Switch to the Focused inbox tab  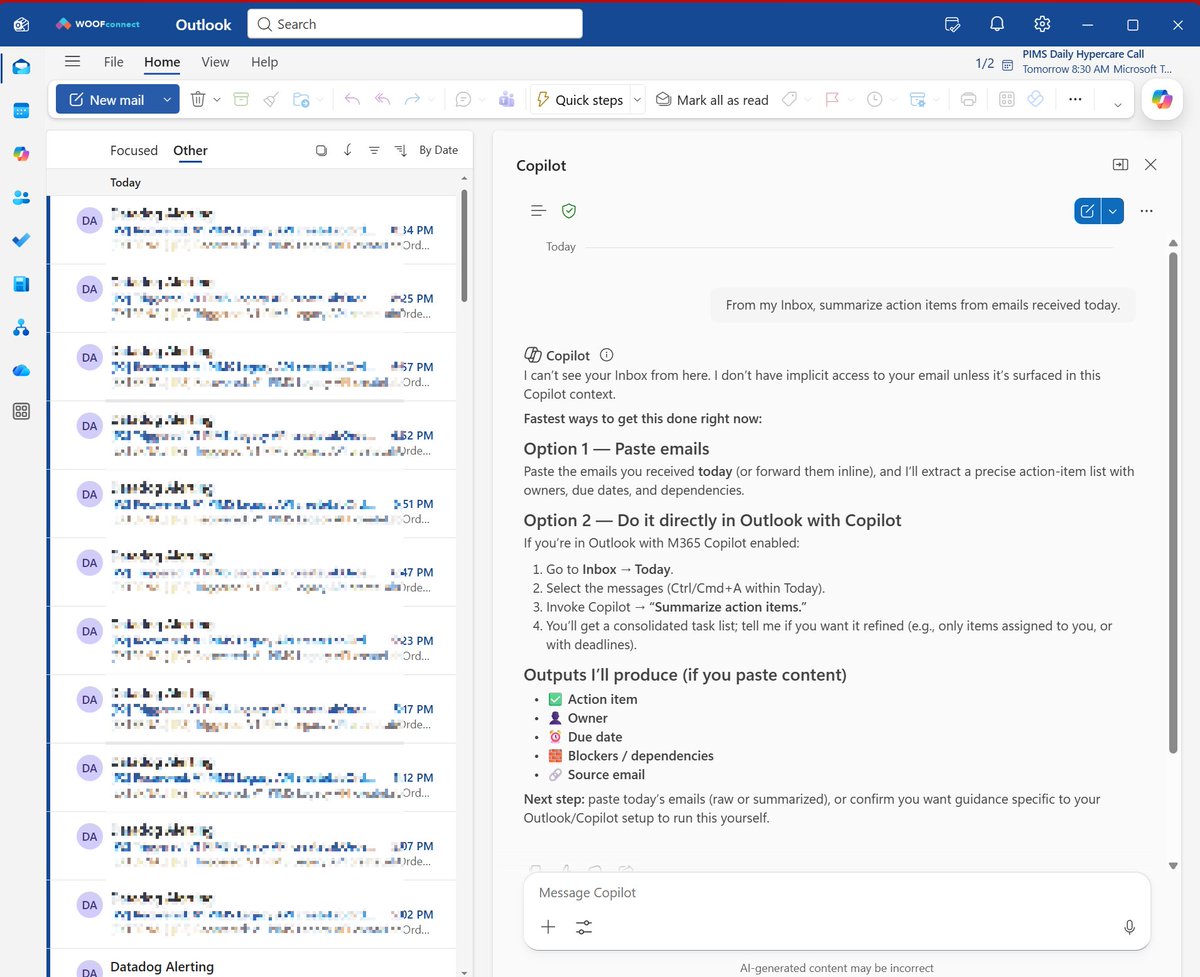coord(134,149)
